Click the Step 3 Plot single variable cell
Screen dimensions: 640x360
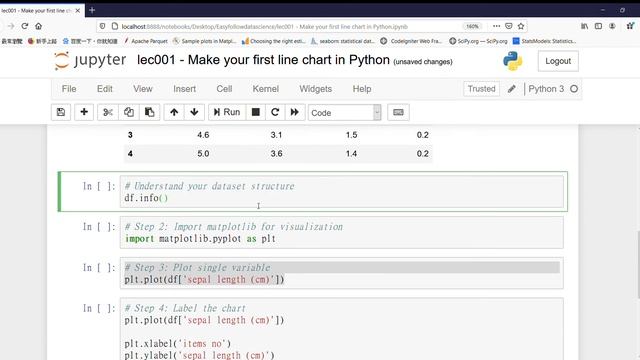[x=342, y=273]
